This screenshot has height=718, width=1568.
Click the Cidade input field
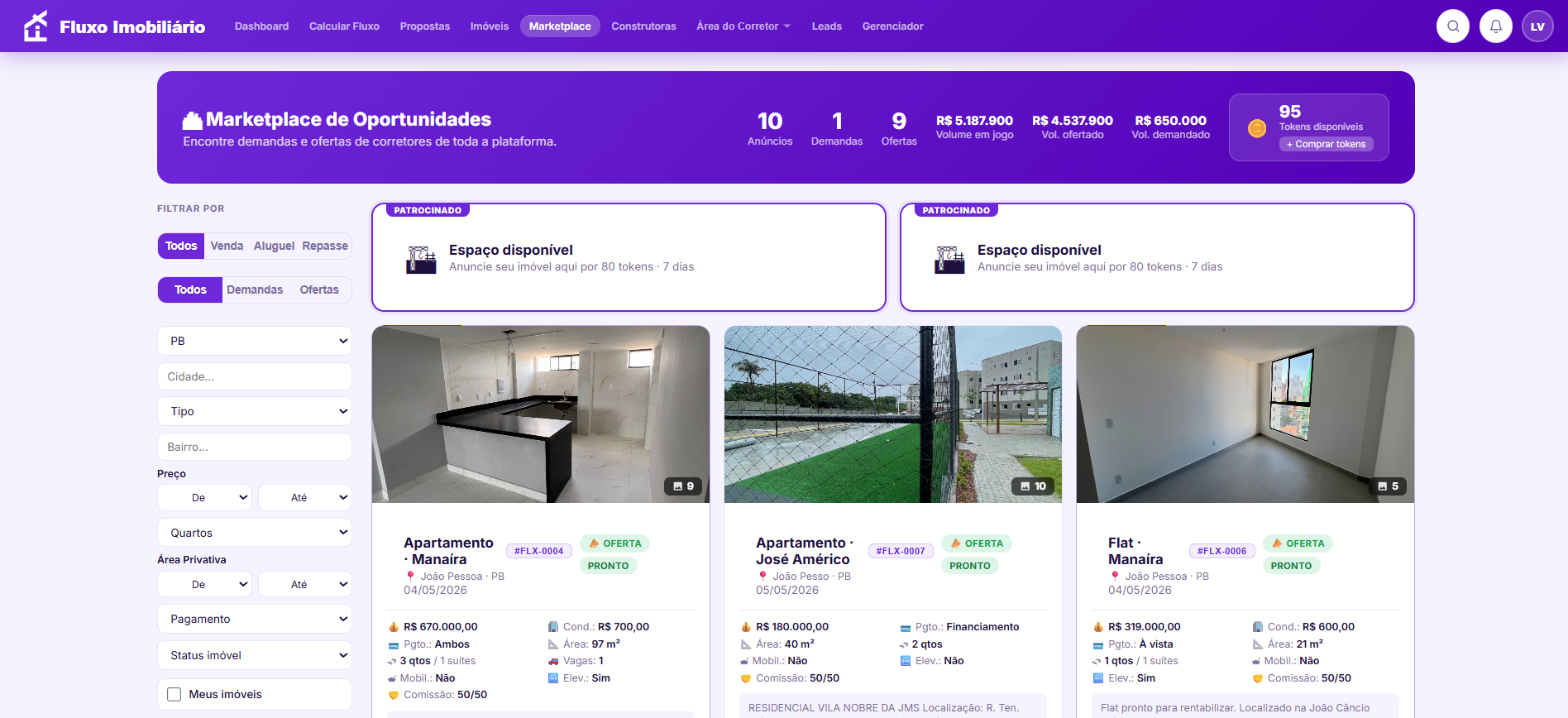tap(255, 376)
